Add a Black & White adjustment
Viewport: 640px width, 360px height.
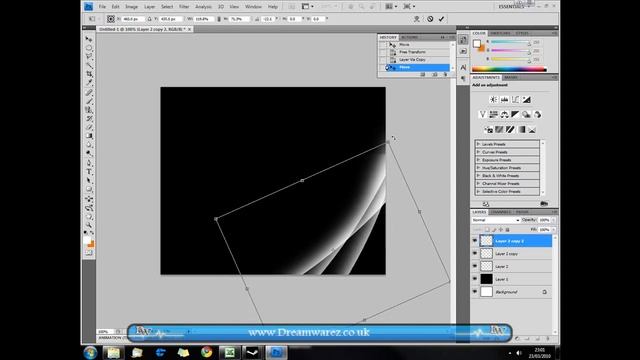point(515,115)
